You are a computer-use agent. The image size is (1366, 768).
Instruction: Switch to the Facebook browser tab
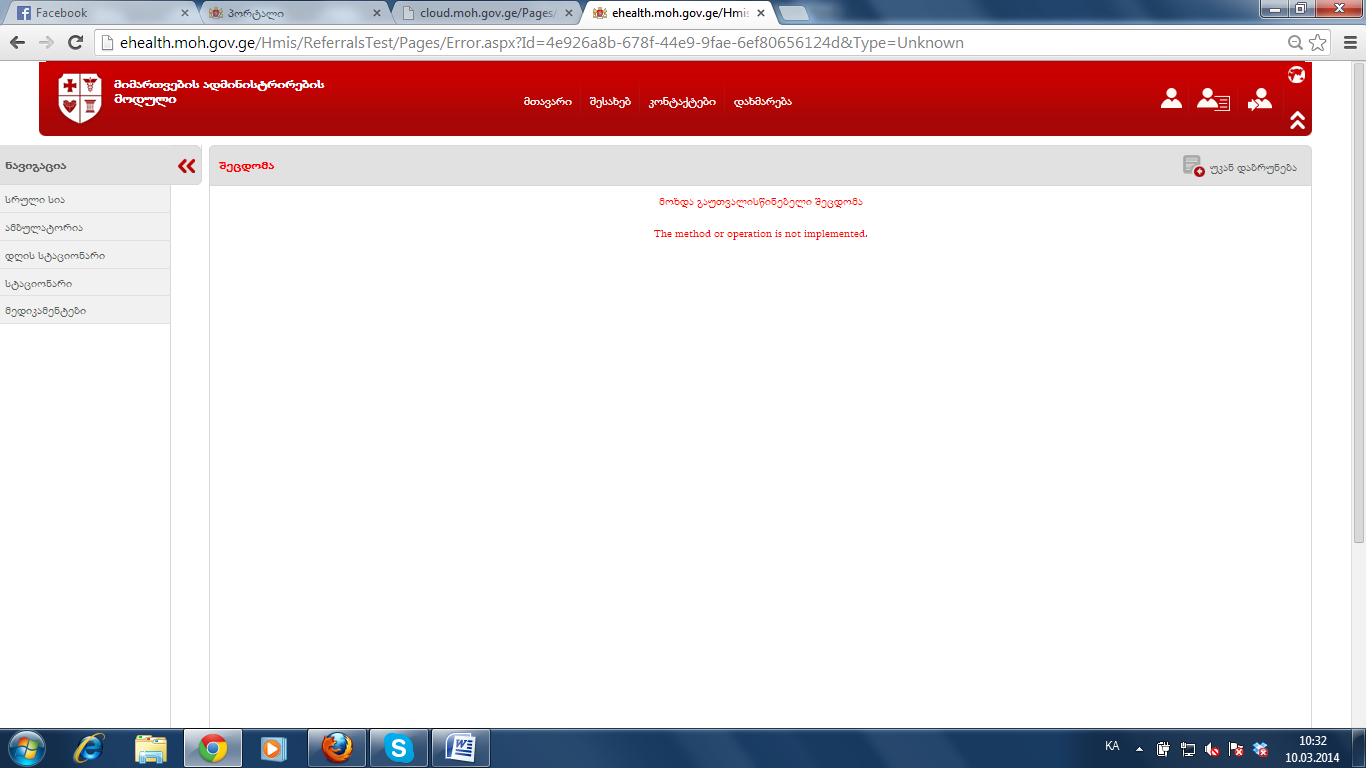click(100, 13)
